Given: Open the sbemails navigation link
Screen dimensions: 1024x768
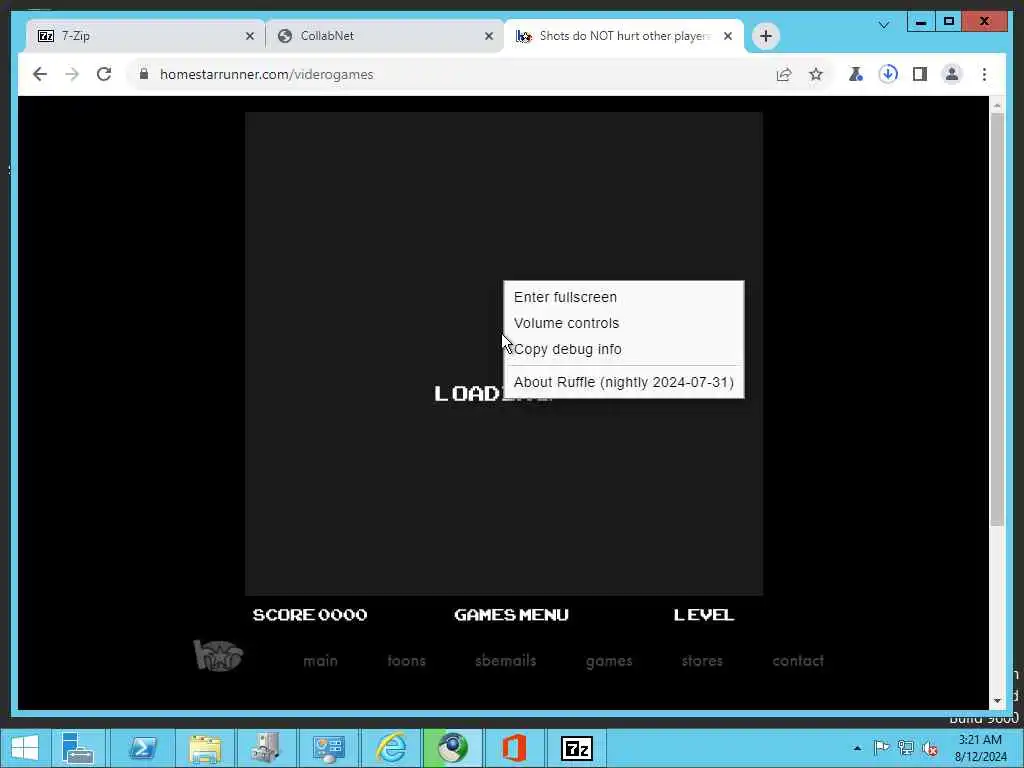Looking at the screenshot, I should [x=505, y=661].
